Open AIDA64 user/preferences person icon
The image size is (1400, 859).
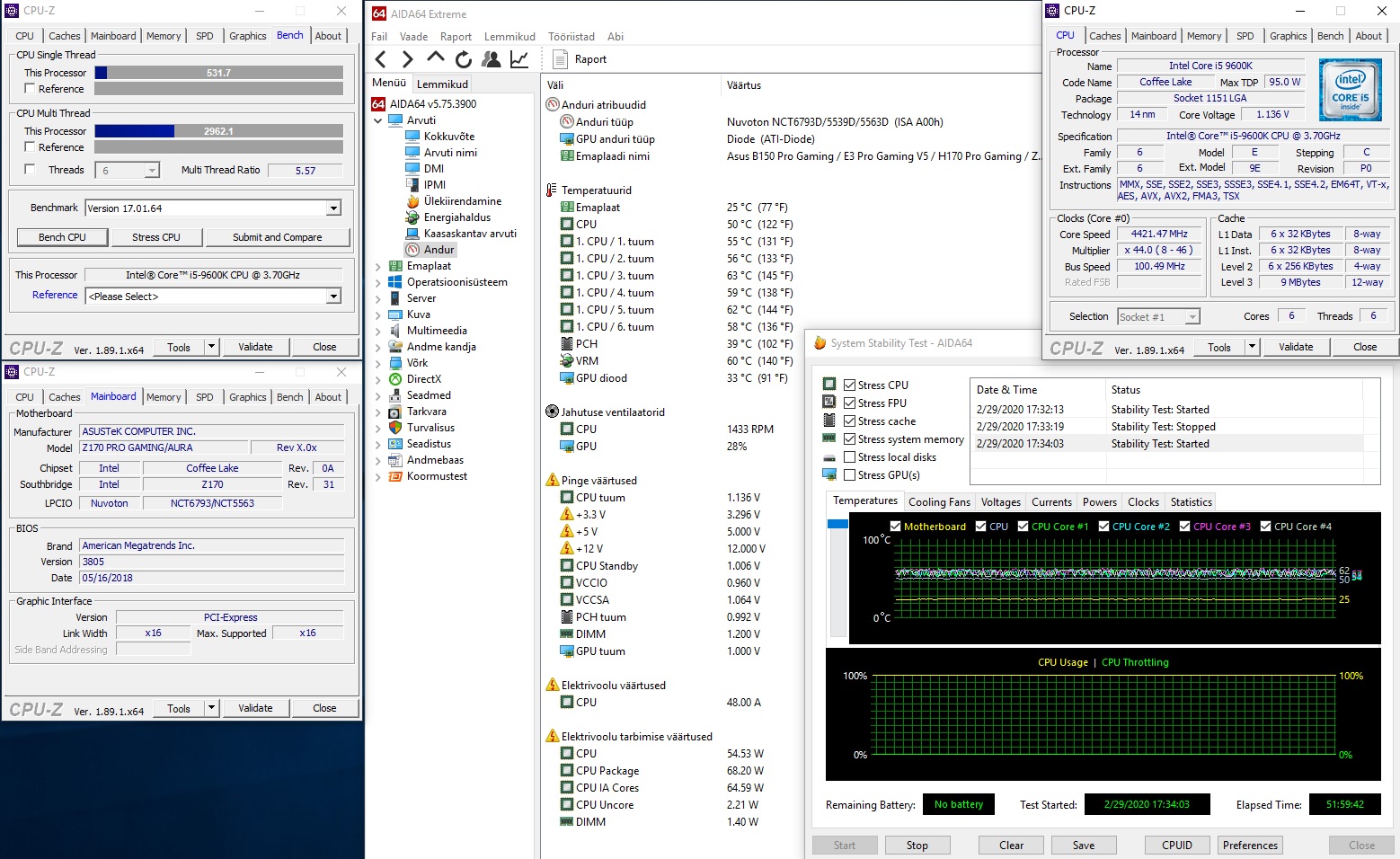pos(492,59)
